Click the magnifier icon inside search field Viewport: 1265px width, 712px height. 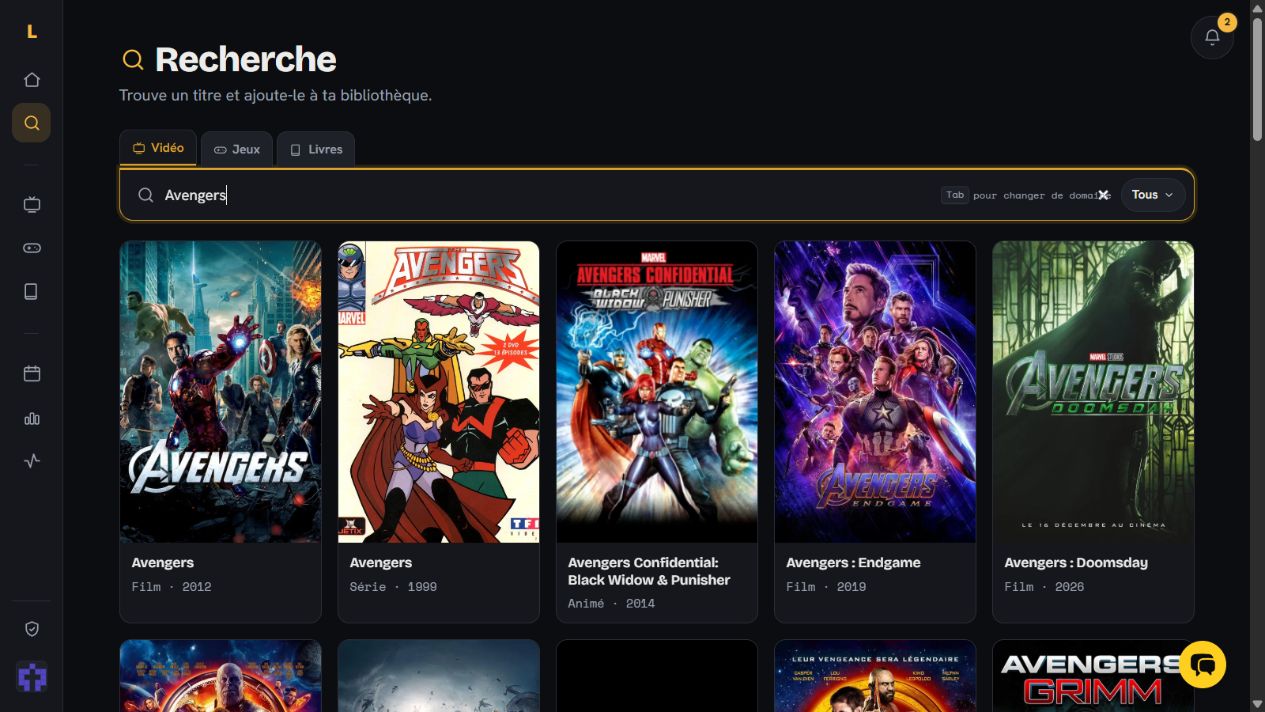tap(146, 195)
